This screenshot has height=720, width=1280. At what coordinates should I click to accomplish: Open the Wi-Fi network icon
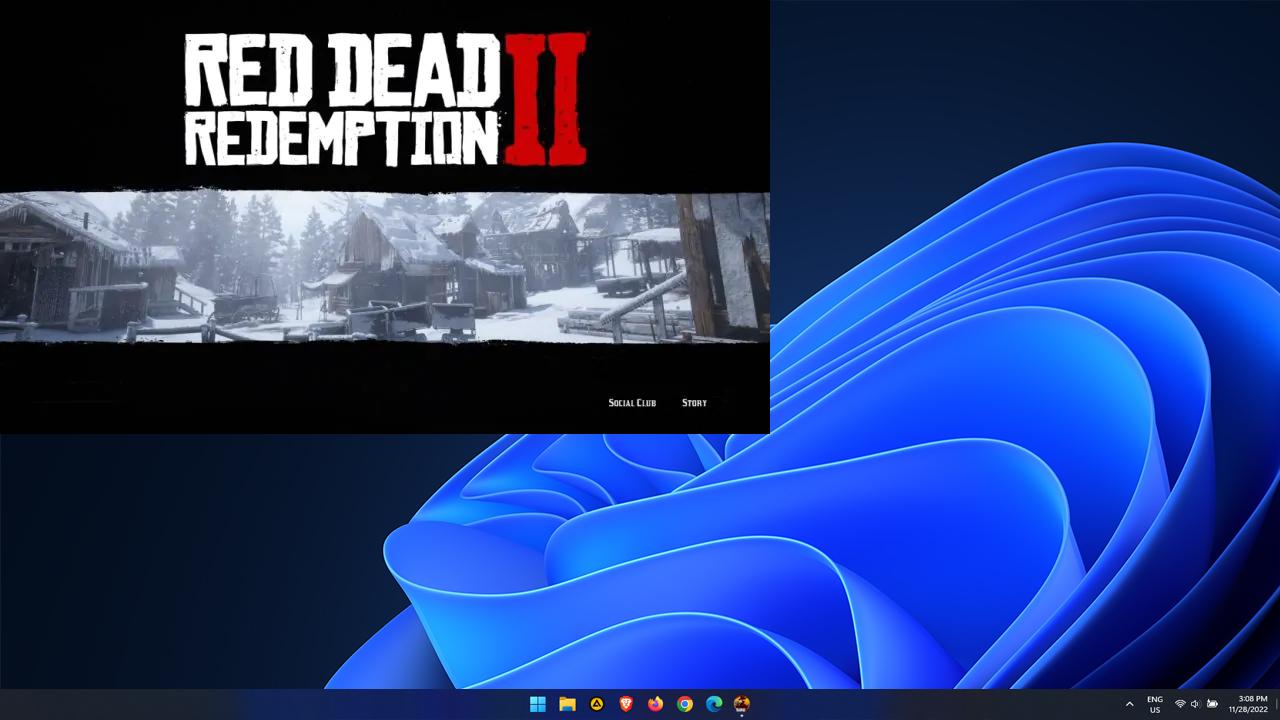tap(1180, 704)
